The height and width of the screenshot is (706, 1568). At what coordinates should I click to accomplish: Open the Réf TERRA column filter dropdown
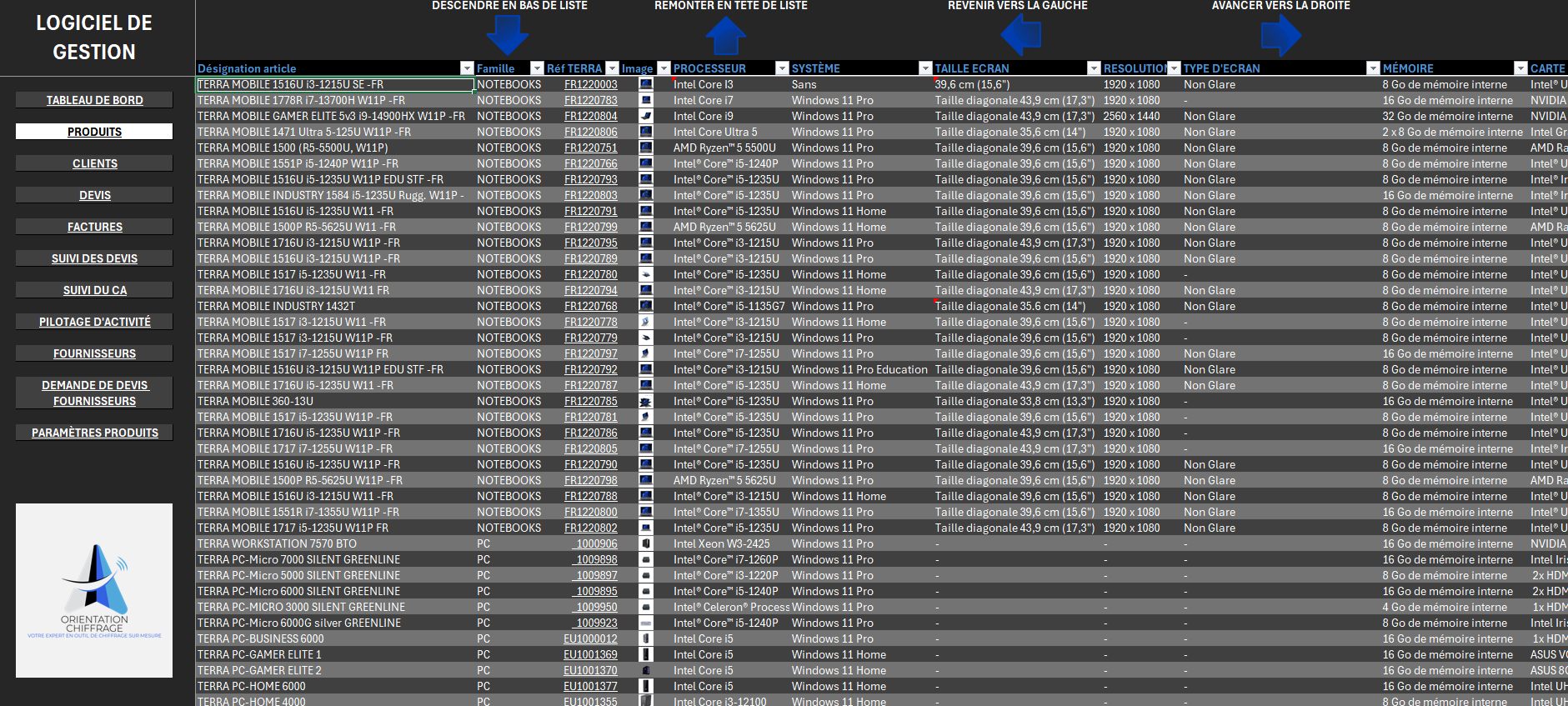point(613,68)
